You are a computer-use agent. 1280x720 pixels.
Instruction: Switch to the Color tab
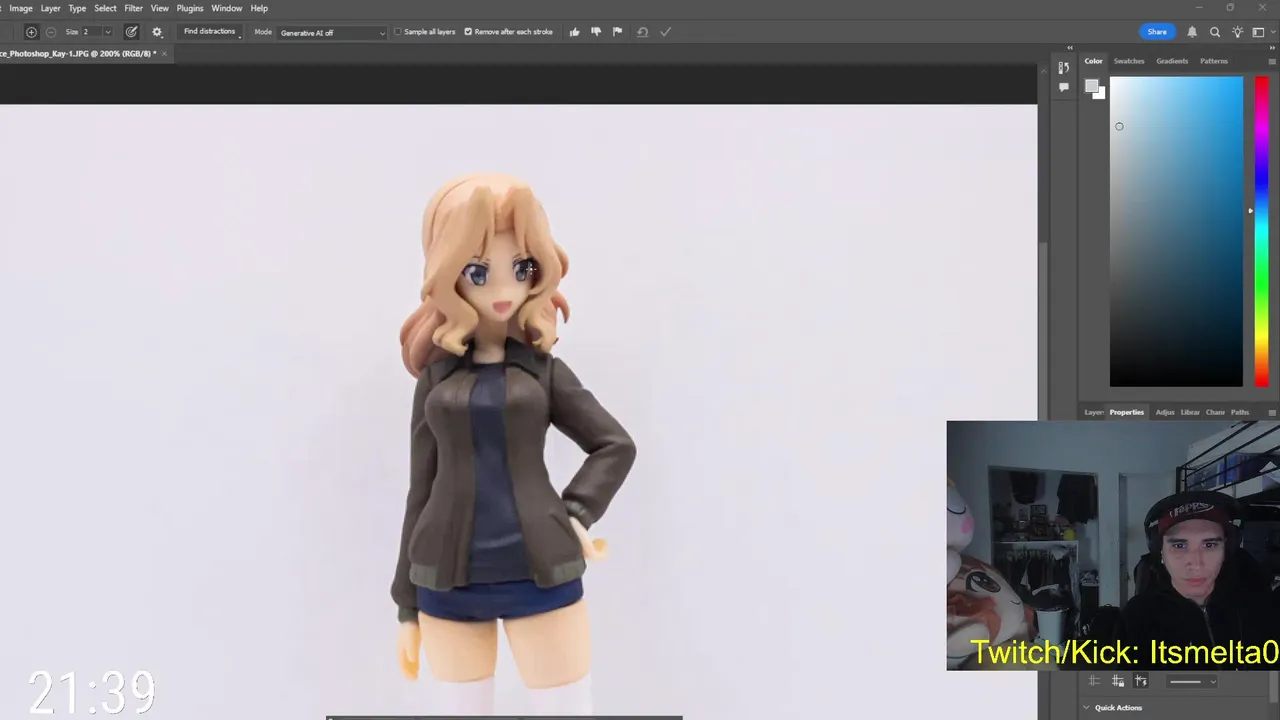[x=1094, y=61]
